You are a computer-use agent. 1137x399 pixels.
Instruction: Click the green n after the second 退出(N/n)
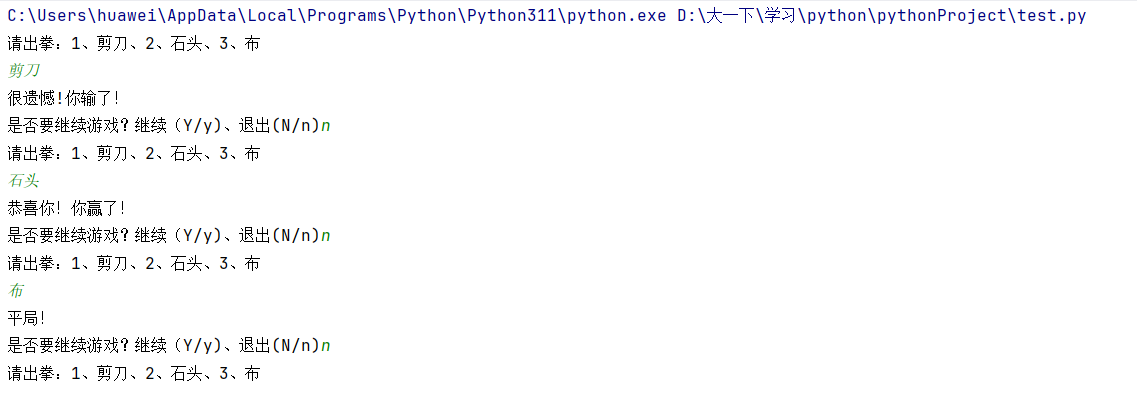pos(326,236)
